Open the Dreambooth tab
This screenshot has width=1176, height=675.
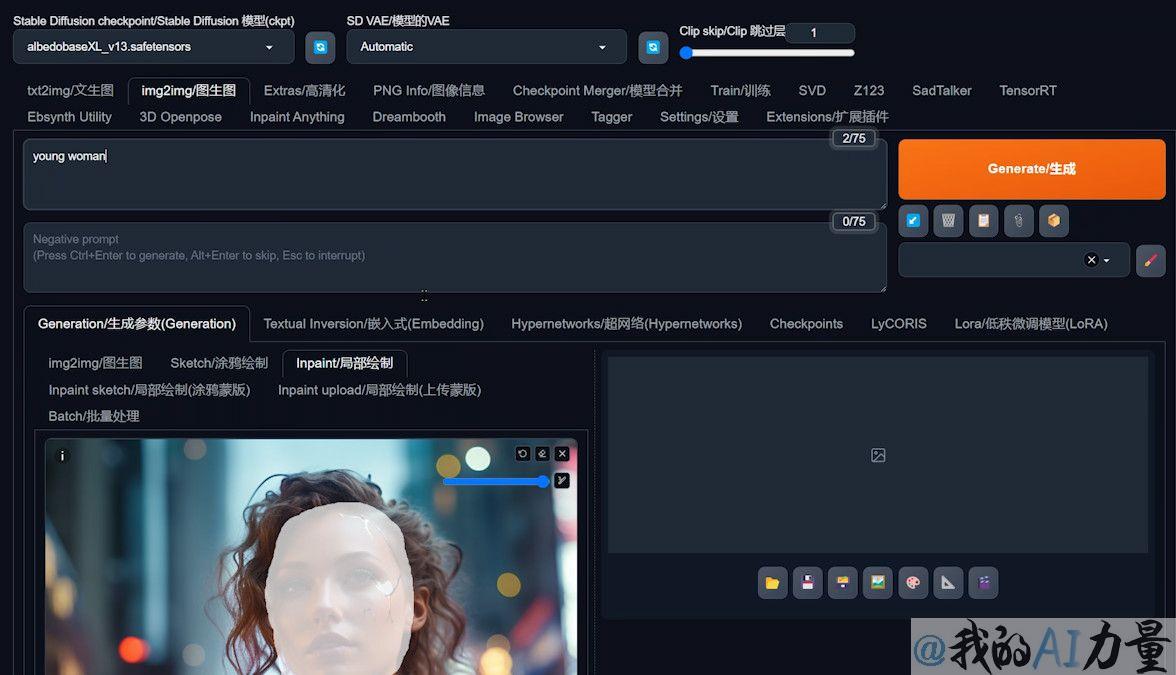[x=410, y=117]
